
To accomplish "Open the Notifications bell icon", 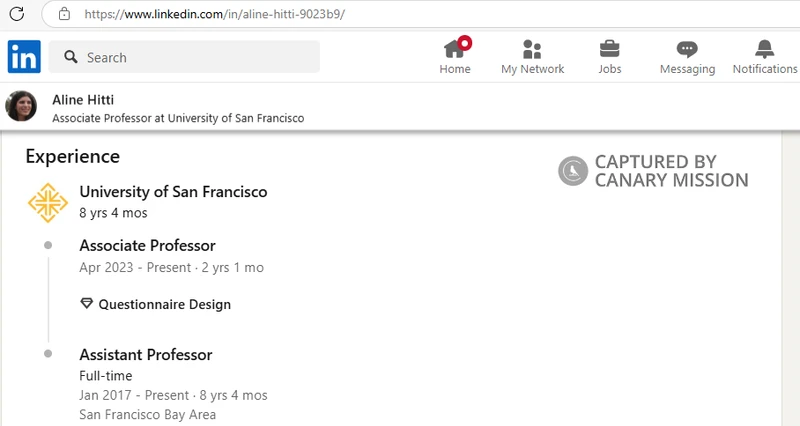I will coord(764,49).
